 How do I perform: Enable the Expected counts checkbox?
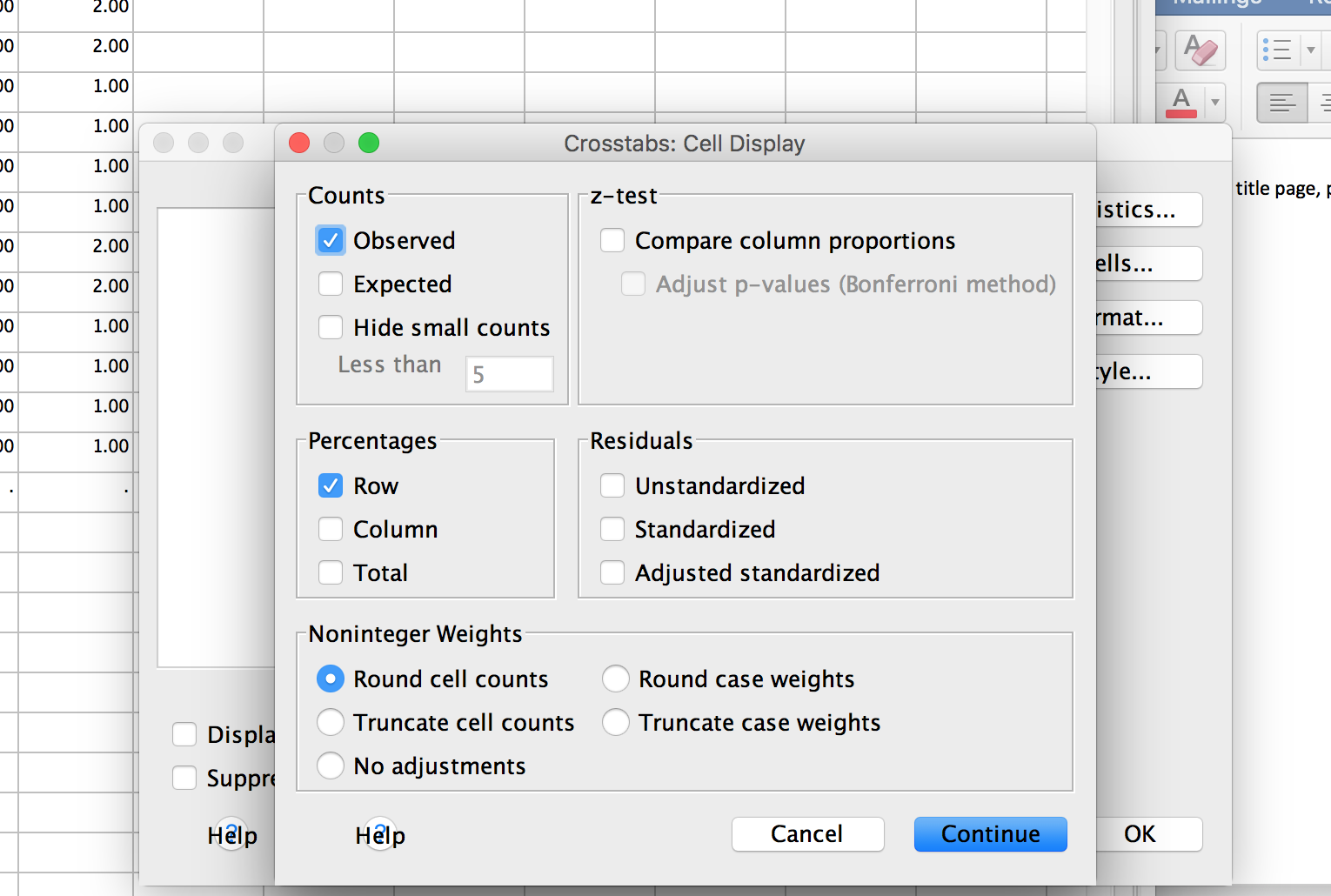tap(331, 284)
